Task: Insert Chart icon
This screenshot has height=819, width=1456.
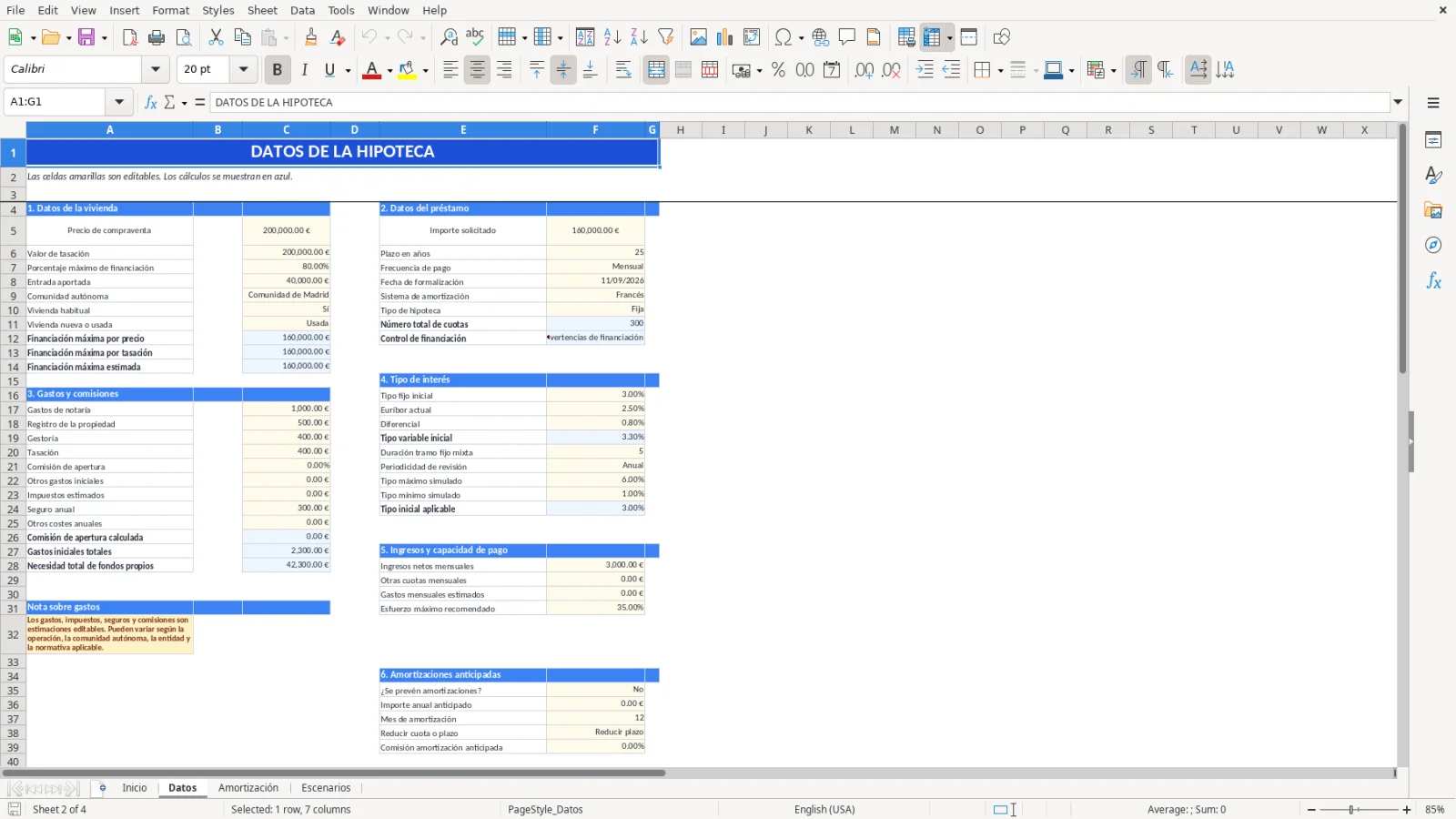Action: coord(724,37)
